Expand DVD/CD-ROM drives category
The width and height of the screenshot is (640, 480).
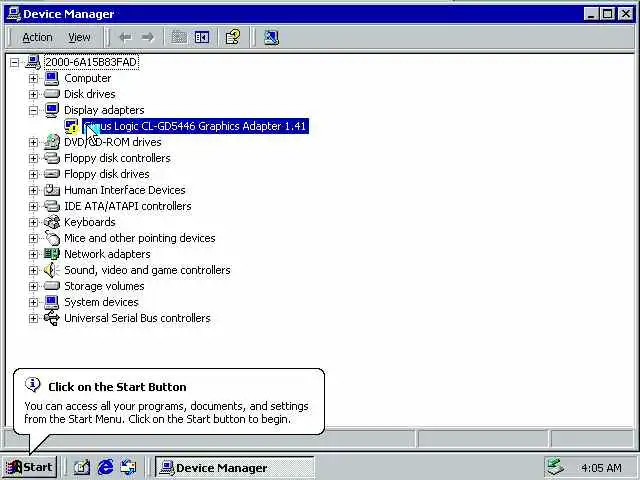(x=33, y=142)
